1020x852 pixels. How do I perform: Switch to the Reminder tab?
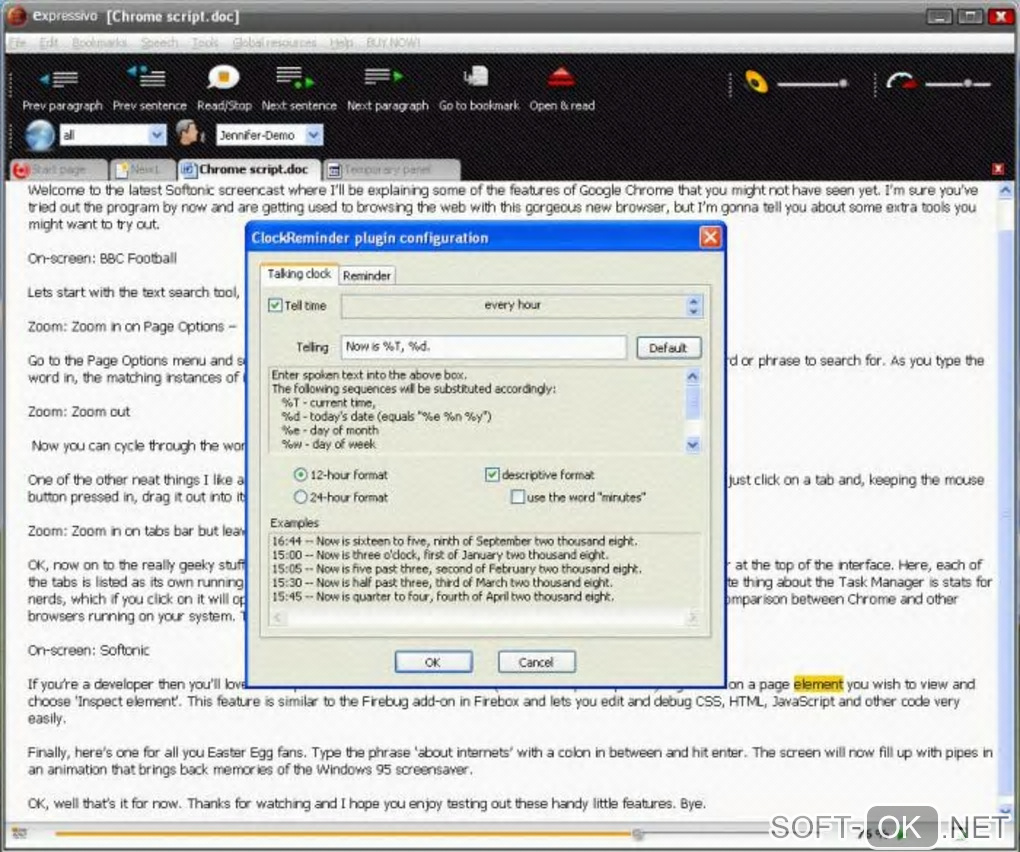[x=367, y=276]
